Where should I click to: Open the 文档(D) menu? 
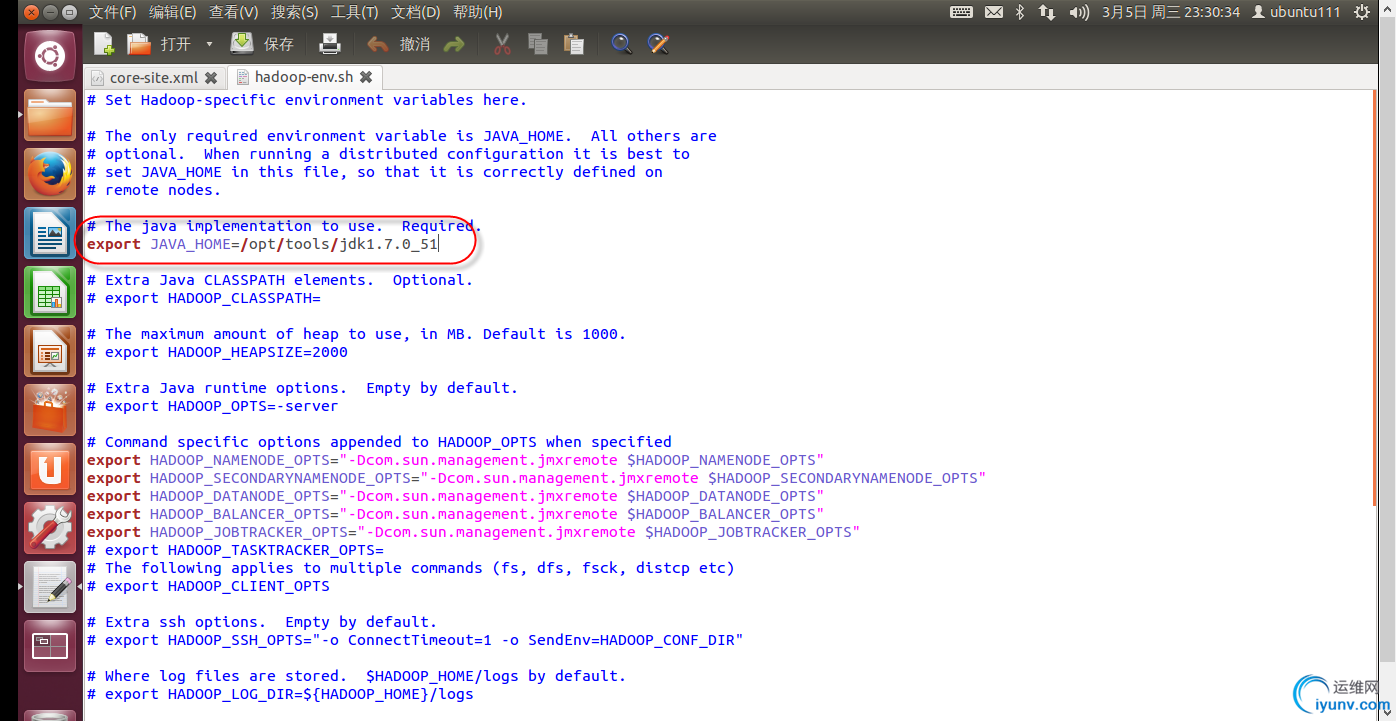416,12
